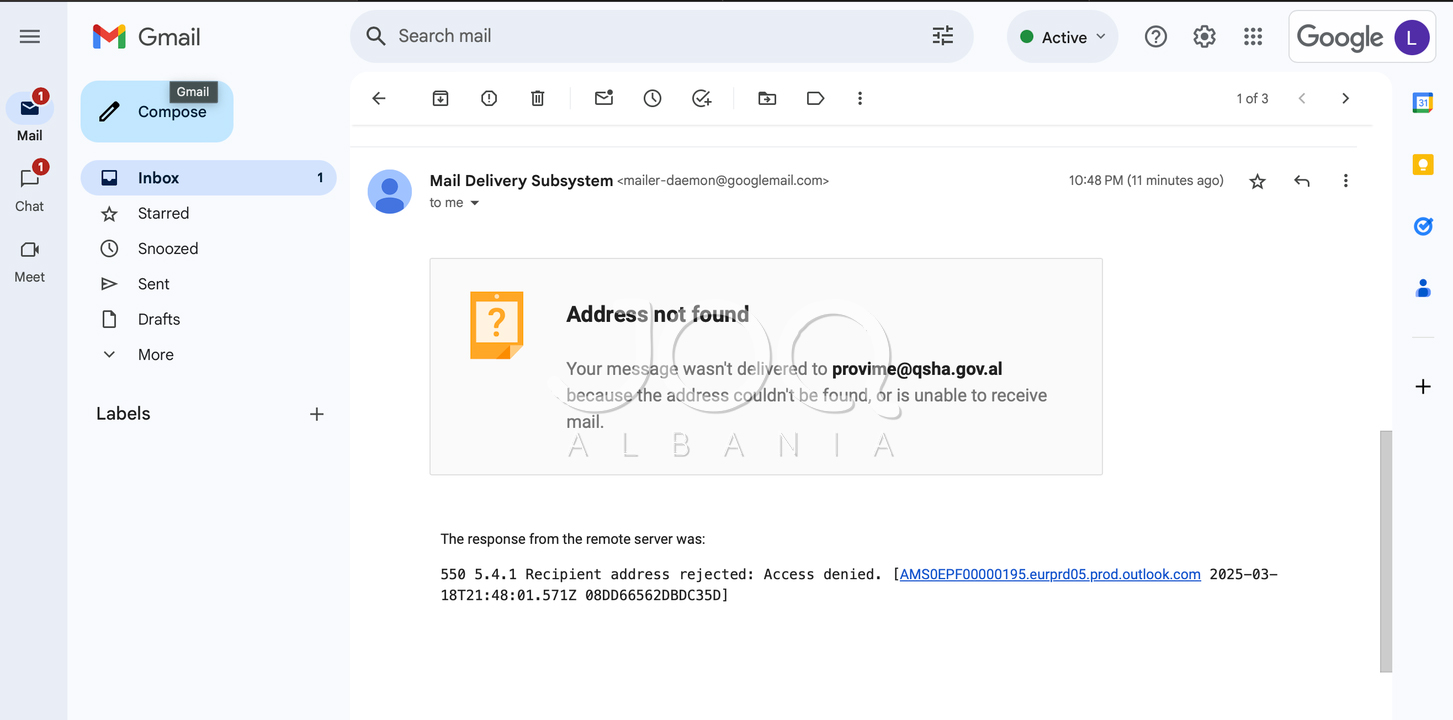Open the Active status dropdown

coord(1063,37)
